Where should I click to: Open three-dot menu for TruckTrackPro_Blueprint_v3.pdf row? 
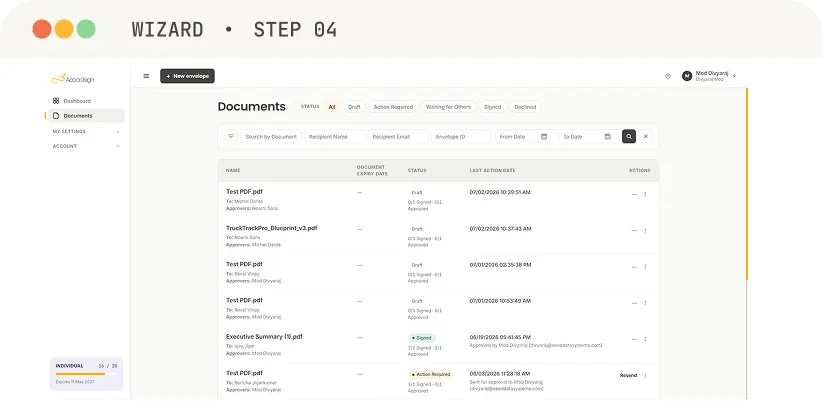645,230
